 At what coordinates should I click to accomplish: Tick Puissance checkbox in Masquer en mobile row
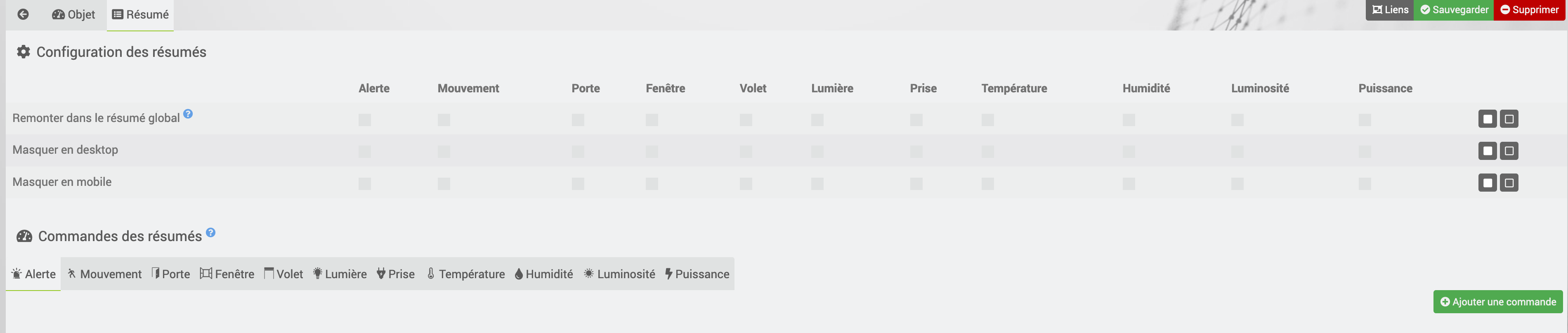coord(1365,183)
